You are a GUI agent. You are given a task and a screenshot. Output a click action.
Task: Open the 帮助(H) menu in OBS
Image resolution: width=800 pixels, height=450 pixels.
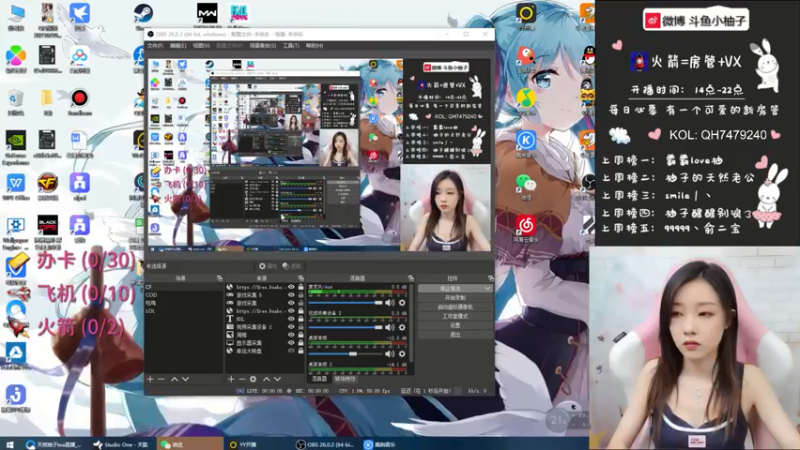coord(314,46)
